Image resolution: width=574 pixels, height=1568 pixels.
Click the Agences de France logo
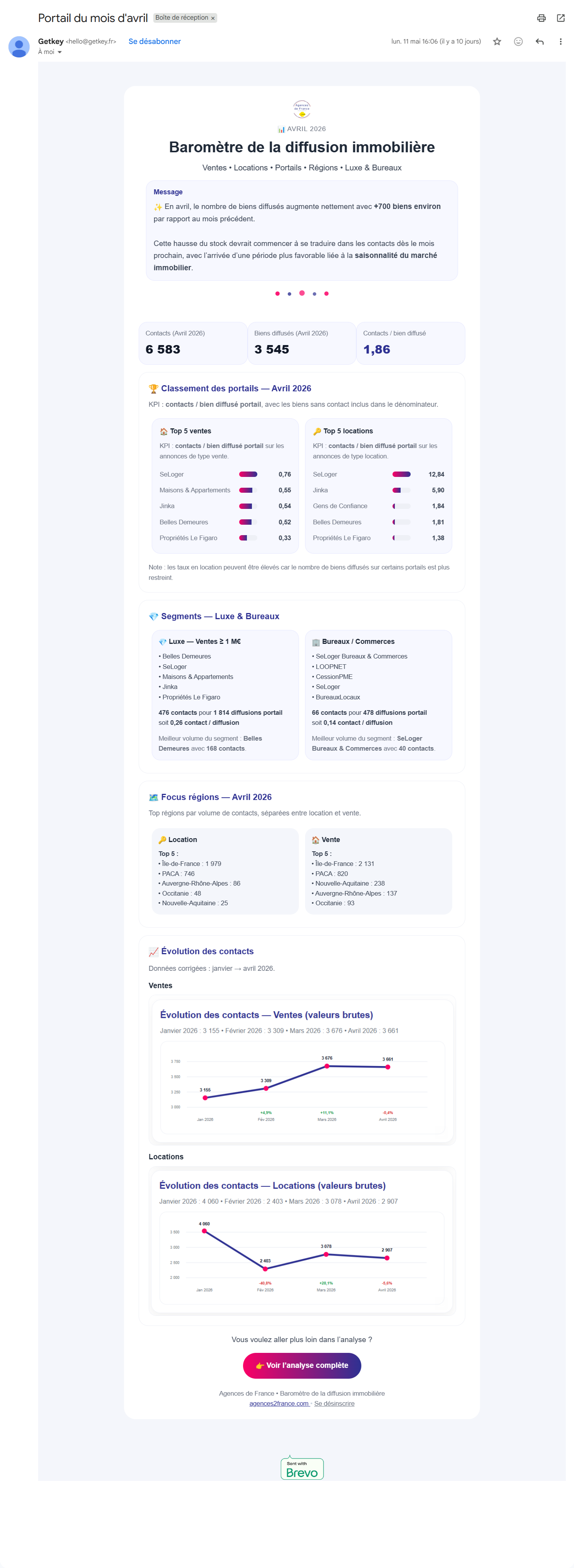click(x=302, y=109)
